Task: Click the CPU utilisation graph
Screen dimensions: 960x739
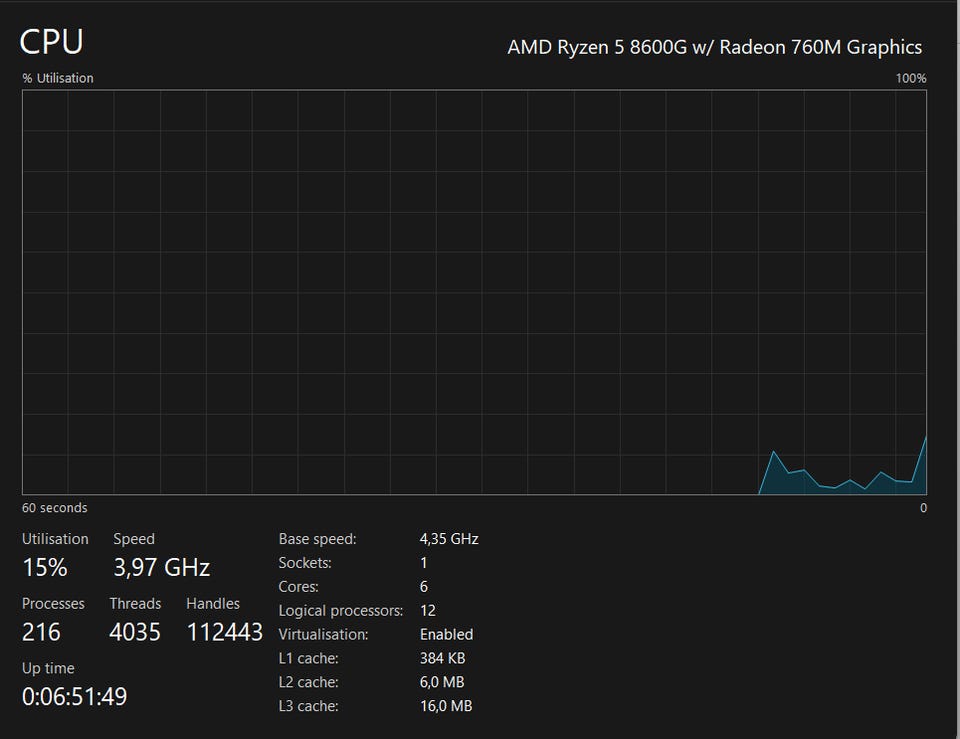Action: 474,292
